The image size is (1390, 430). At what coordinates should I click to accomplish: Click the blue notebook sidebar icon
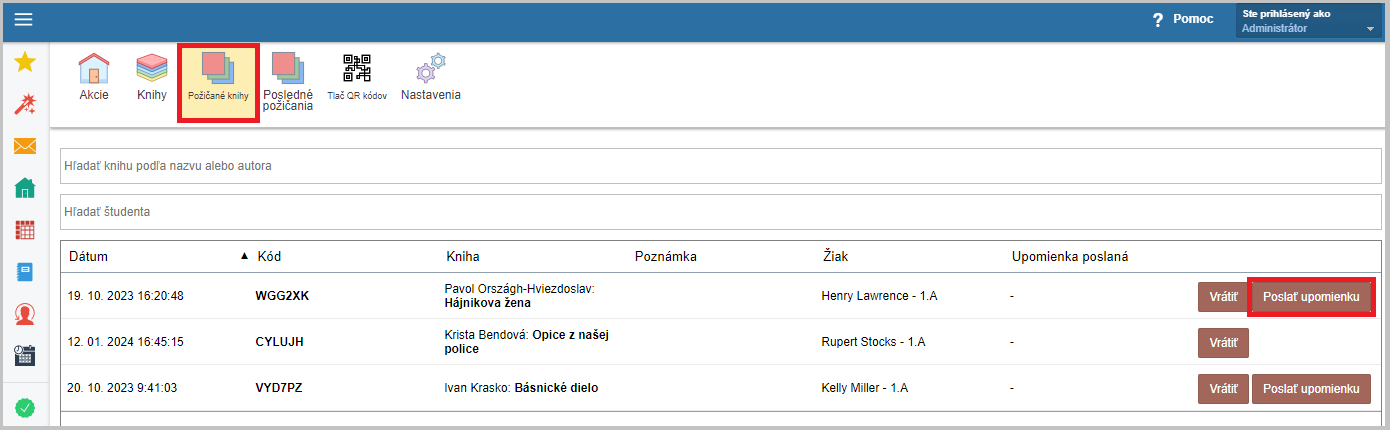25,271
